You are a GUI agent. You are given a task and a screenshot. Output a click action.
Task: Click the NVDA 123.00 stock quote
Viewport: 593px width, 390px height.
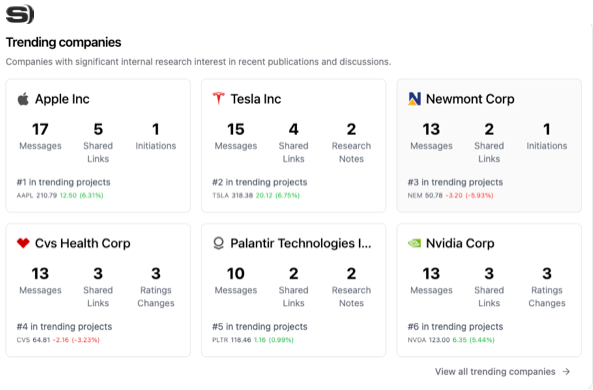point(451,340)
